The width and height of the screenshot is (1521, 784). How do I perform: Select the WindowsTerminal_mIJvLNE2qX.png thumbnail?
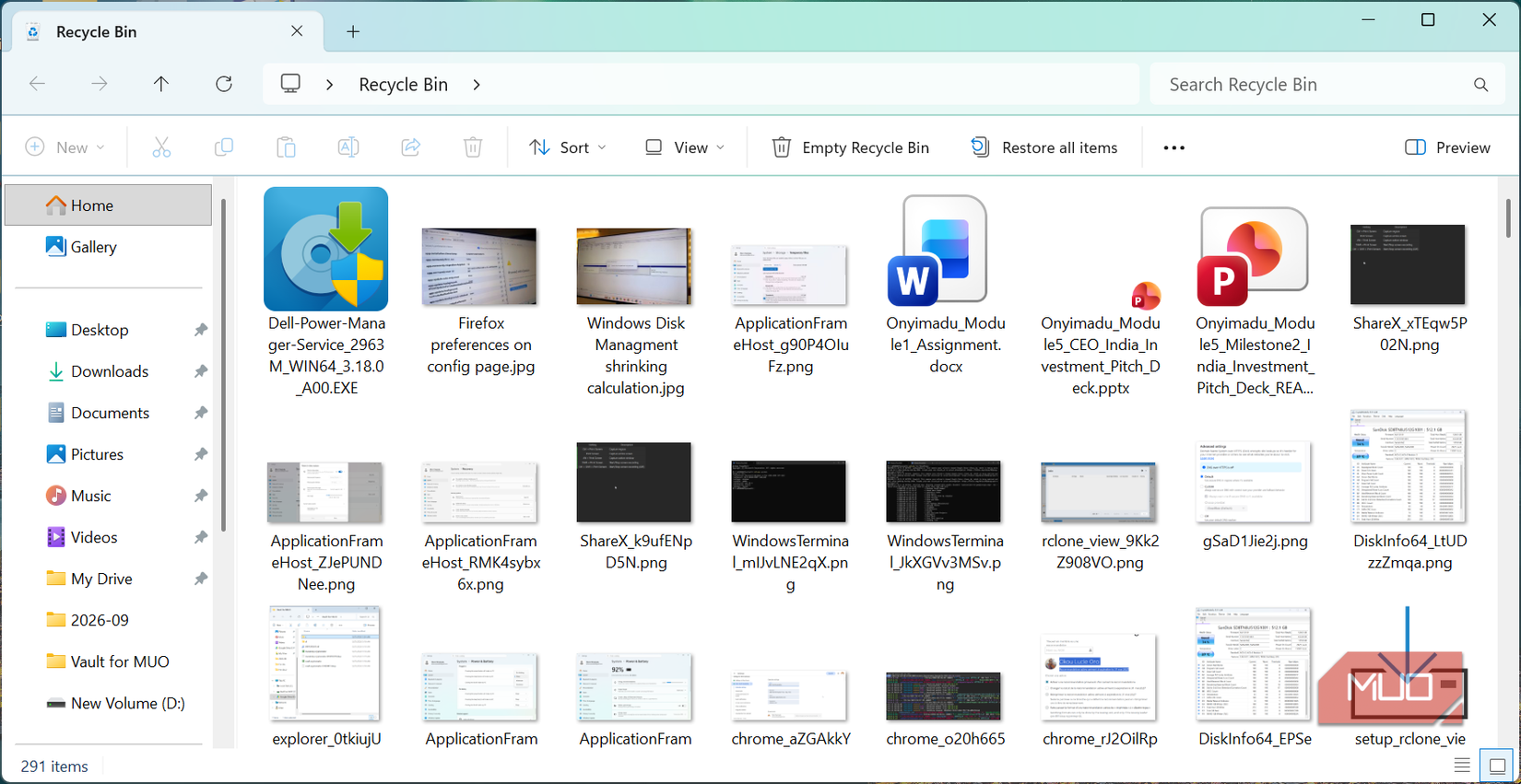click(x=789, y=492)
